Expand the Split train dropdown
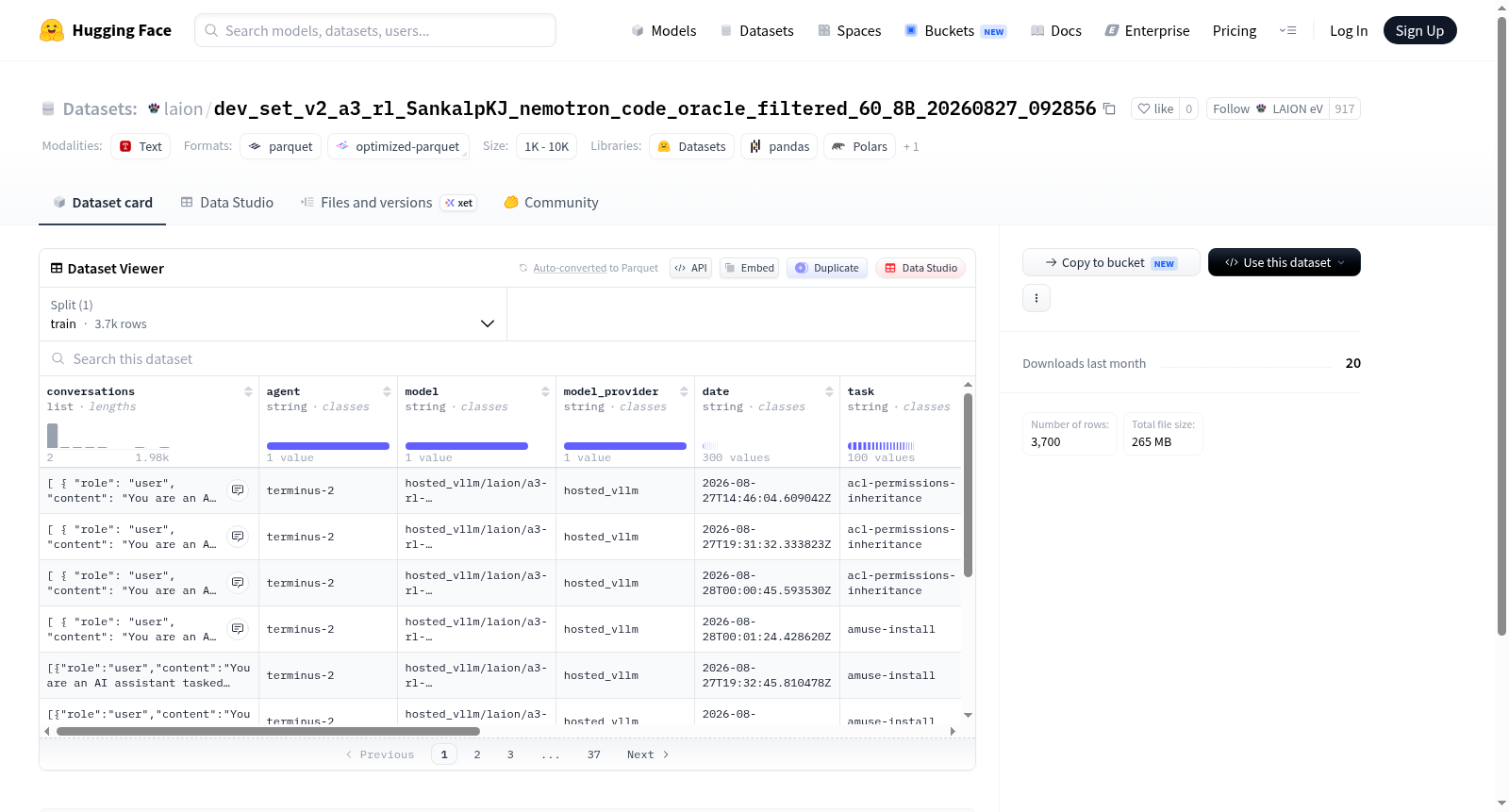The width and height of the screenshot is (1509, 812). click(273, 314)
